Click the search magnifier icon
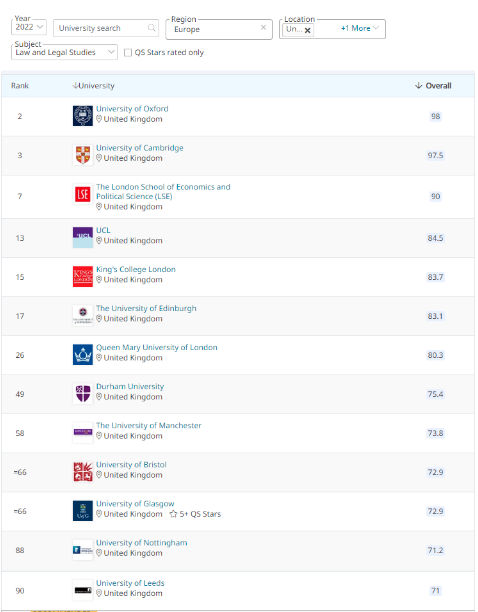This screenshot has width=478, height=612. pyautogui.click(x=151, y=28)
